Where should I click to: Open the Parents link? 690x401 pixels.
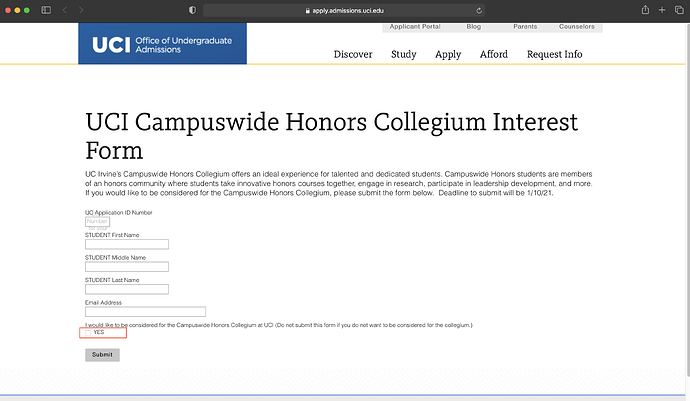tap(525, 26)
